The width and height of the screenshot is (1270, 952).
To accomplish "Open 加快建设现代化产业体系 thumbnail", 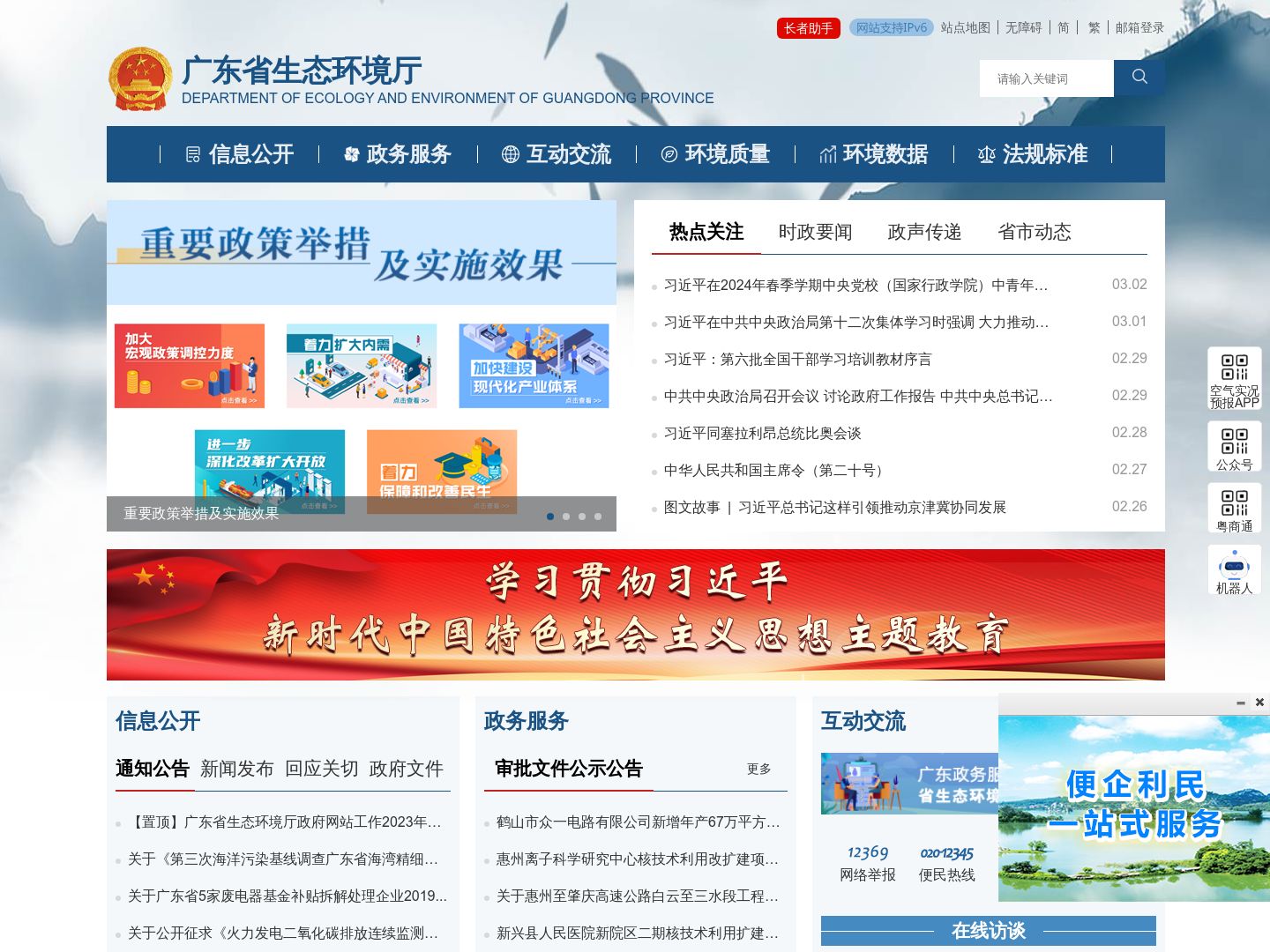I will pyautogui.click(x=534, y=366).
